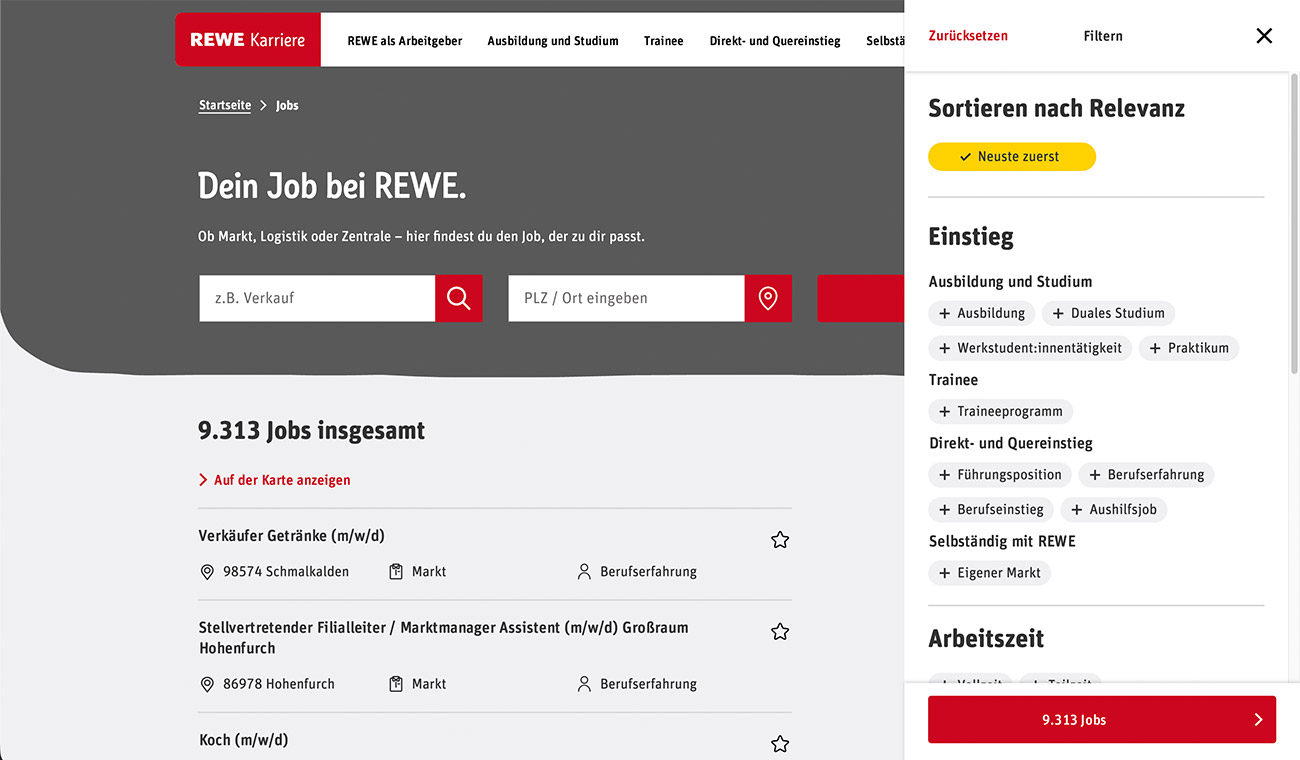Click the location pin search icon
The width and height of the screenshot is (1300, 760).
point(768,298)
